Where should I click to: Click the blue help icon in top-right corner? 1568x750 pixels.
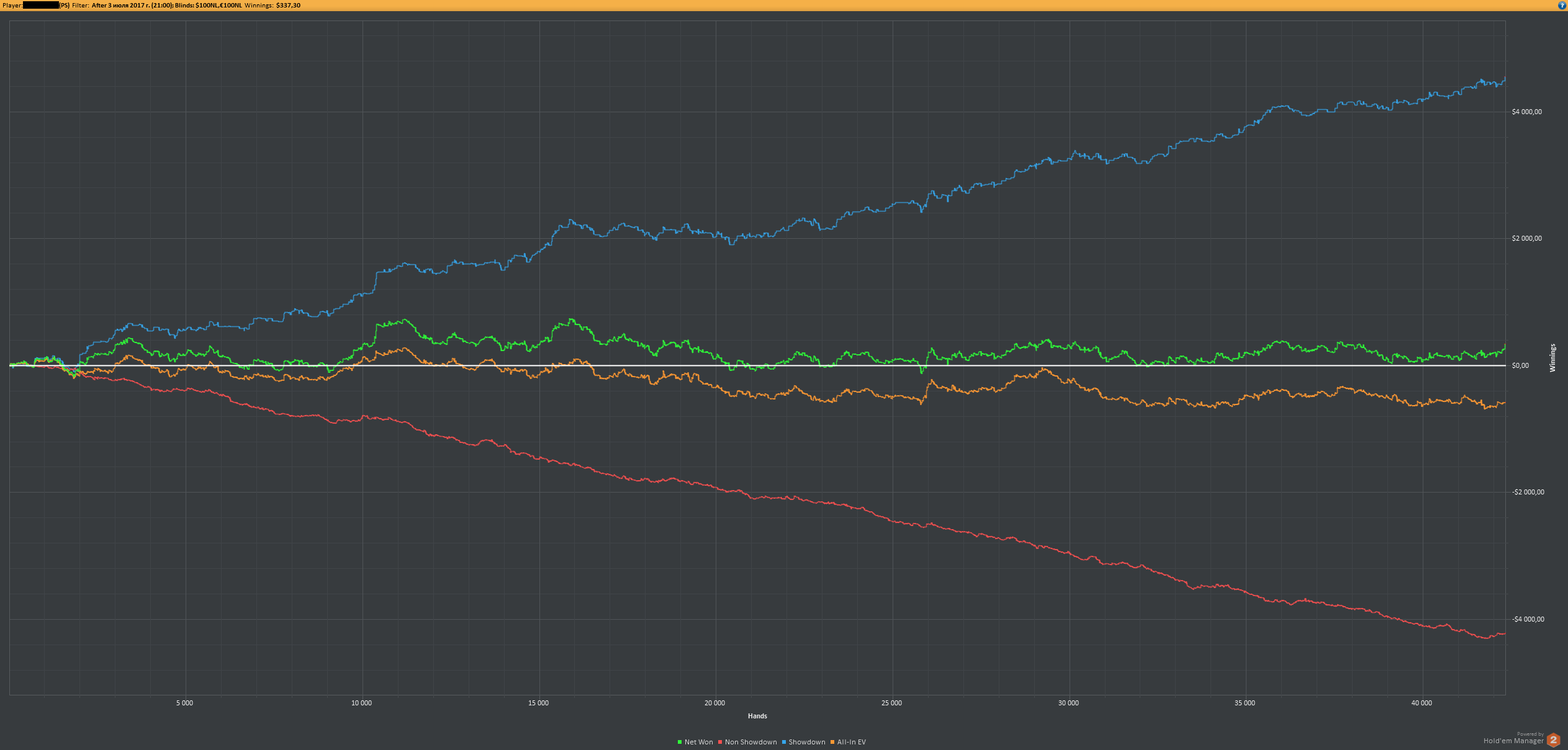[x=1562, y=6]
